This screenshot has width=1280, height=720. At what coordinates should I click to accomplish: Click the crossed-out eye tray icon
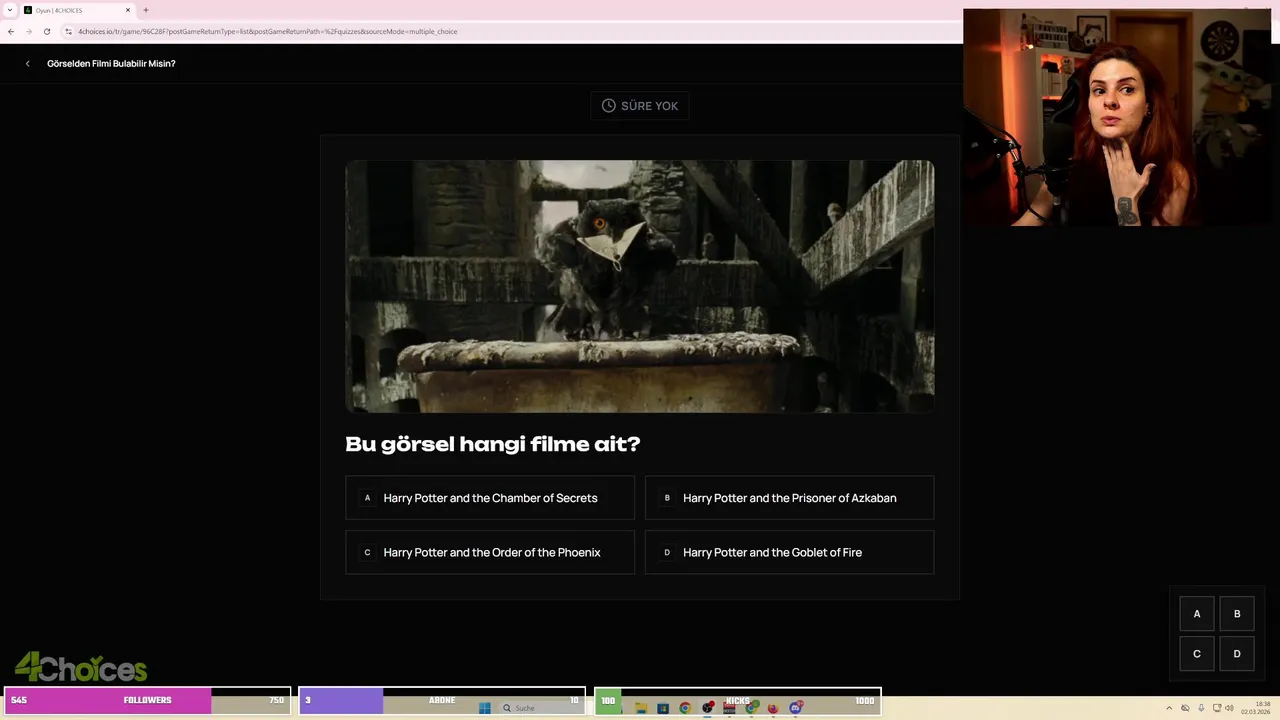tap(1185, 708)
